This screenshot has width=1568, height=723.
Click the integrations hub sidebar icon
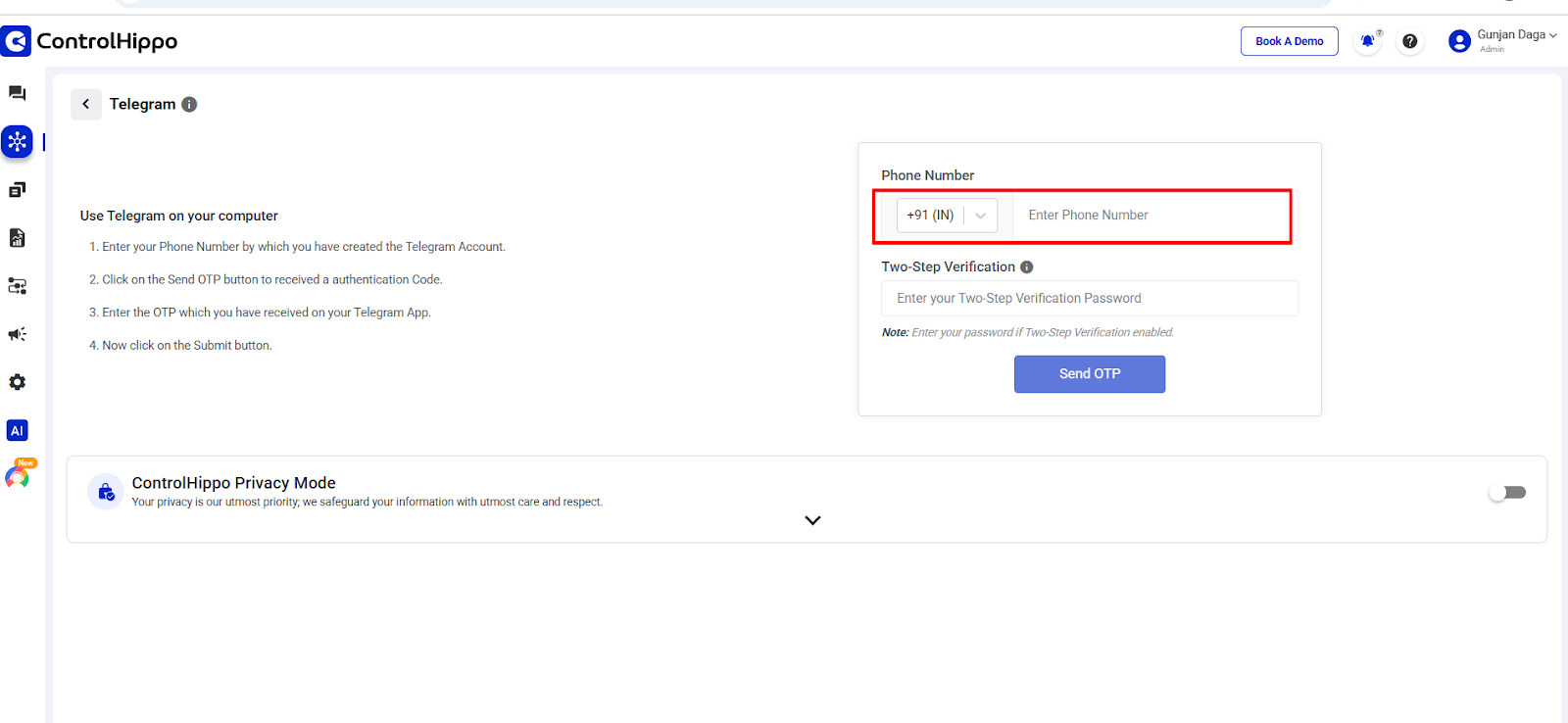(x=17, y=142)
